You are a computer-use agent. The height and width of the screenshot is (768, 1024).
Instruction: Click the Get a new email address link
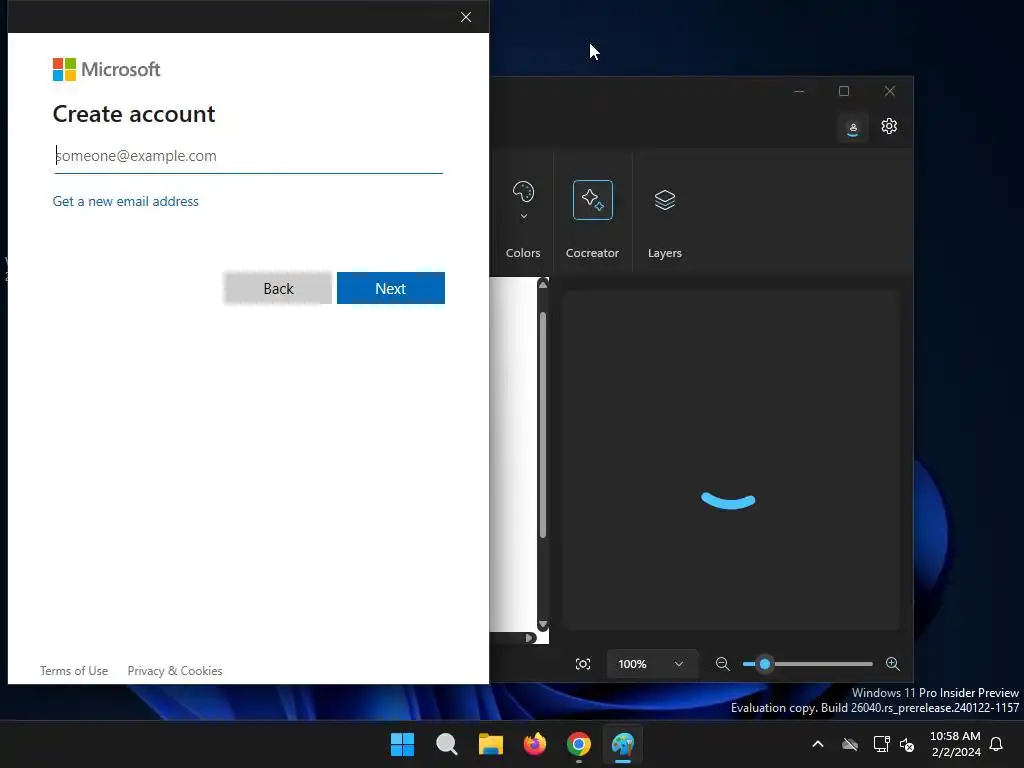[125, 201]
